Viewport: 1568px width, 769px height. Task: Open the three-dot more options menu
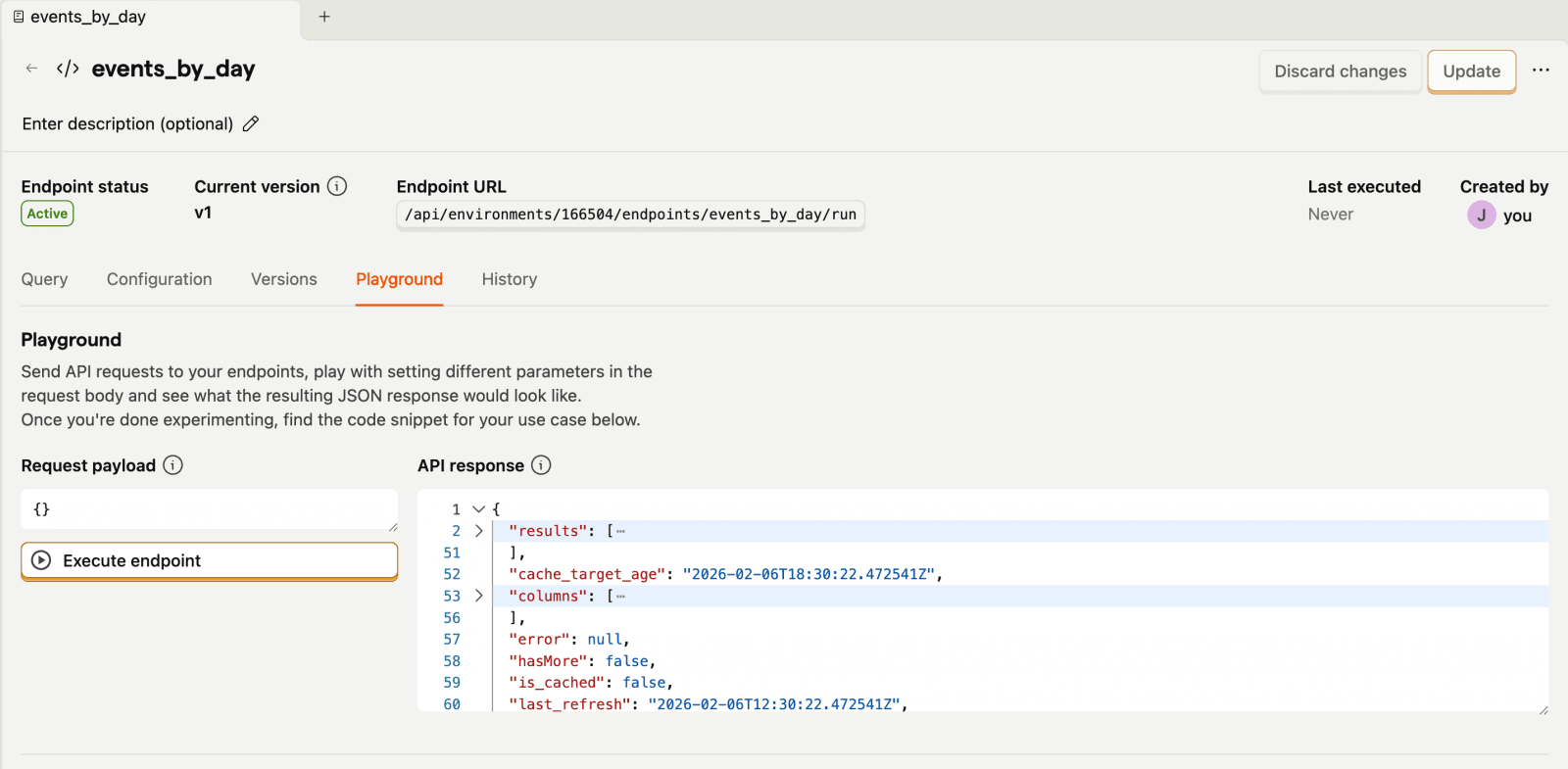coord(1541,71)
